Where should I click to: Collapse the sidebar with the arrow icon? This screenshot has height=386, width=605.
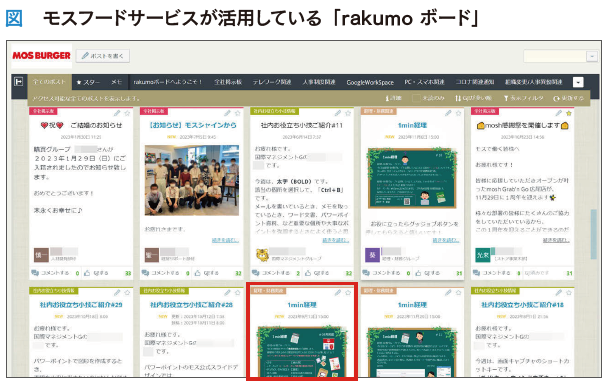19,82
